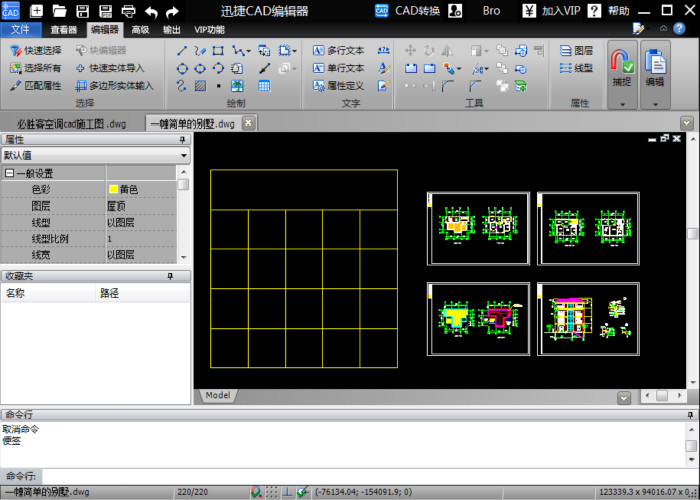Viewport: 700px width, 500px height.
Task: Select the Point drawing tool
Action: pos(218,85)
